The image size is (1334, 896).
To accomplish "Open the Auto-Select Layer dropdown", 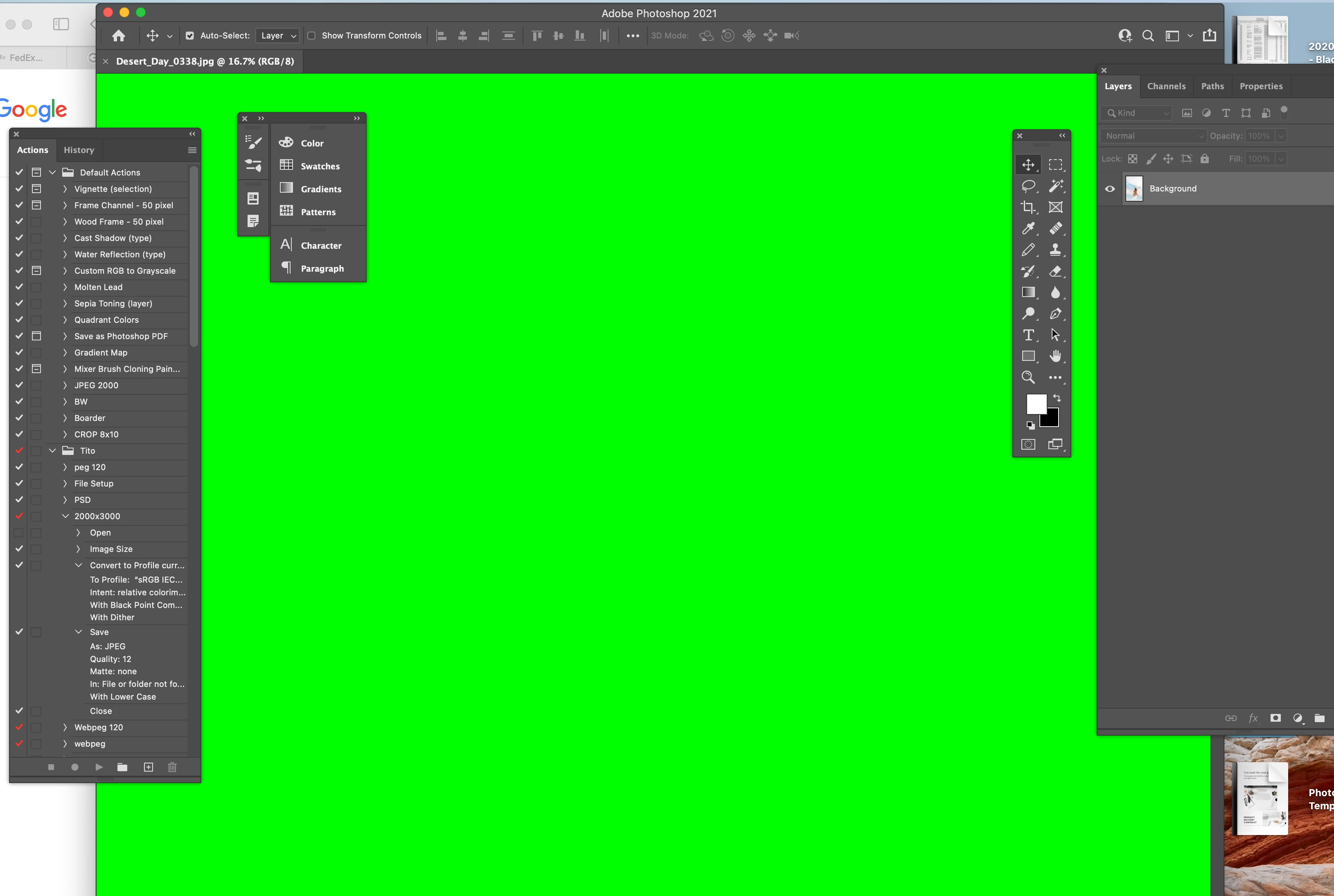I will pos(277,36).
